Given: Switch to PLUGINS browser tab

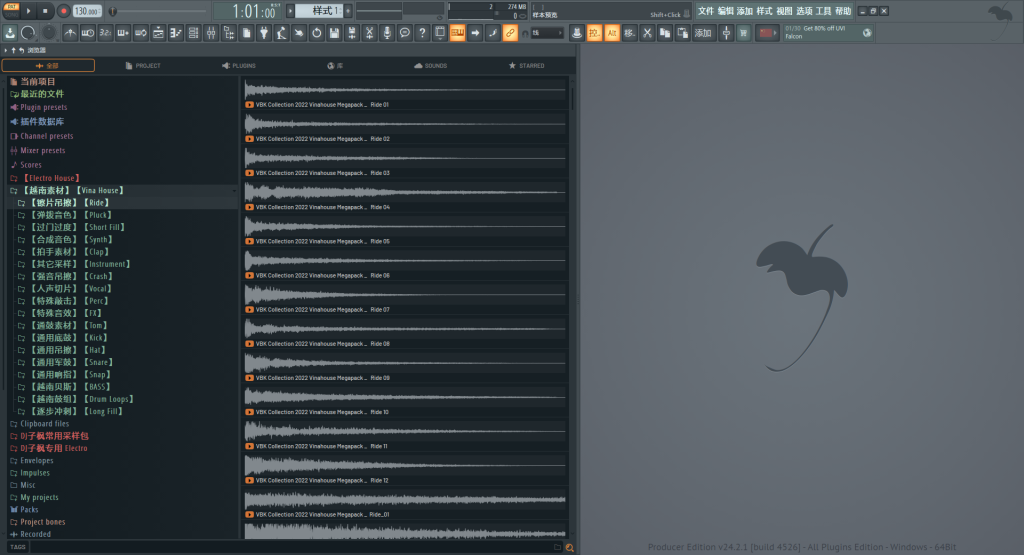Looking at the screenshot, I should tap(239, 65).
